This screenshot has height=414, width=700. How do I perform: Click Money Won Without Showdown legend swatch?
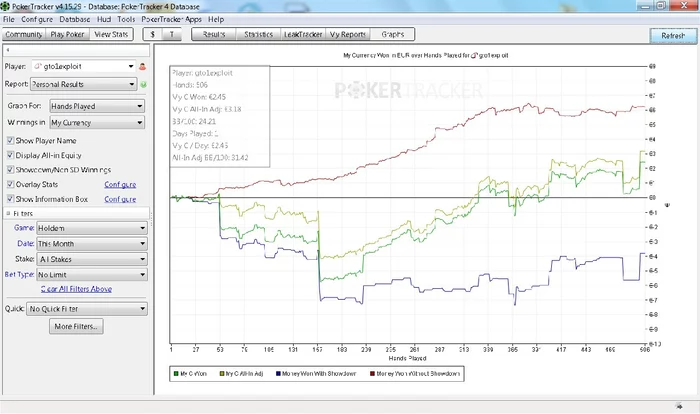point(372,374)
